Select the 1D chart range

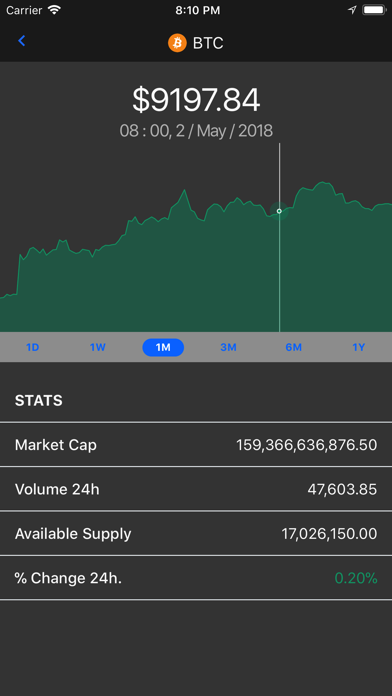[32, 347]
